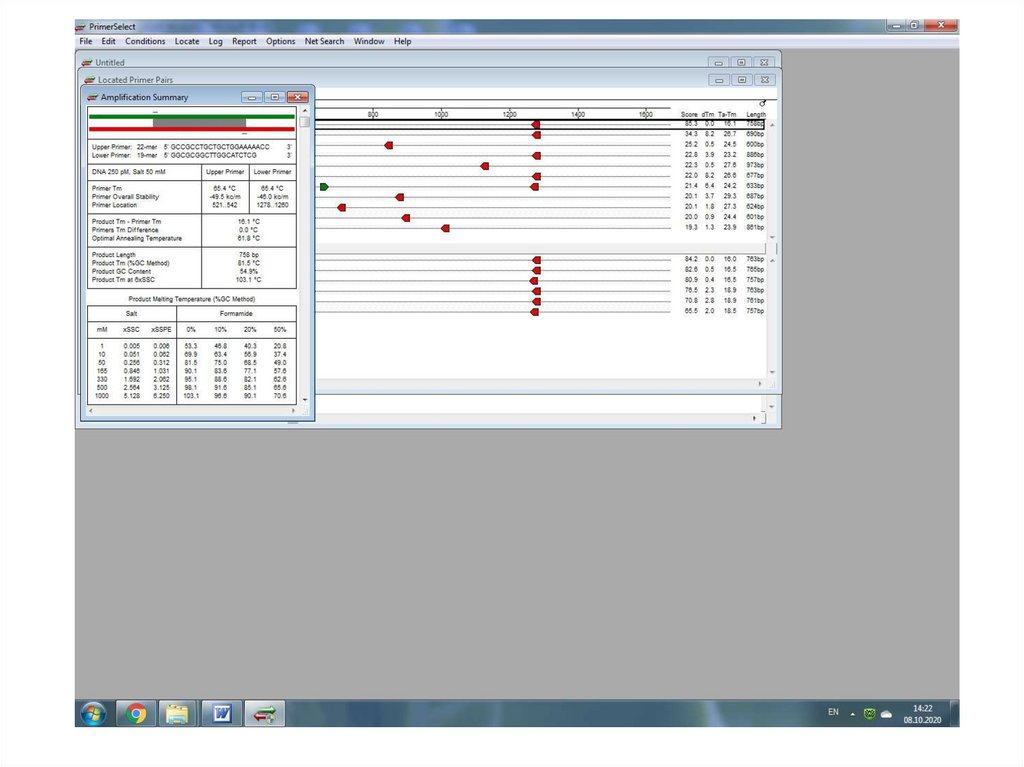Click the green upper strand bar in Amplification Summary
Image resolution: width=1024 pixels, height=767 pixels.
191,116
